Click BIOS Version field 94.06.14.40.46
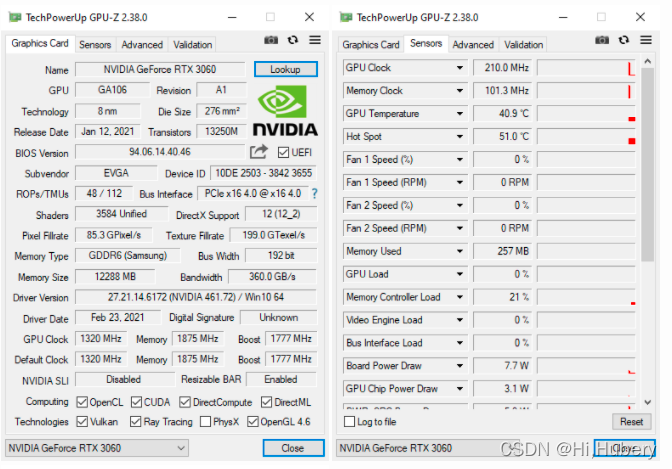The height and width of the screenshot is (469, 672). (x=160, y=152)
